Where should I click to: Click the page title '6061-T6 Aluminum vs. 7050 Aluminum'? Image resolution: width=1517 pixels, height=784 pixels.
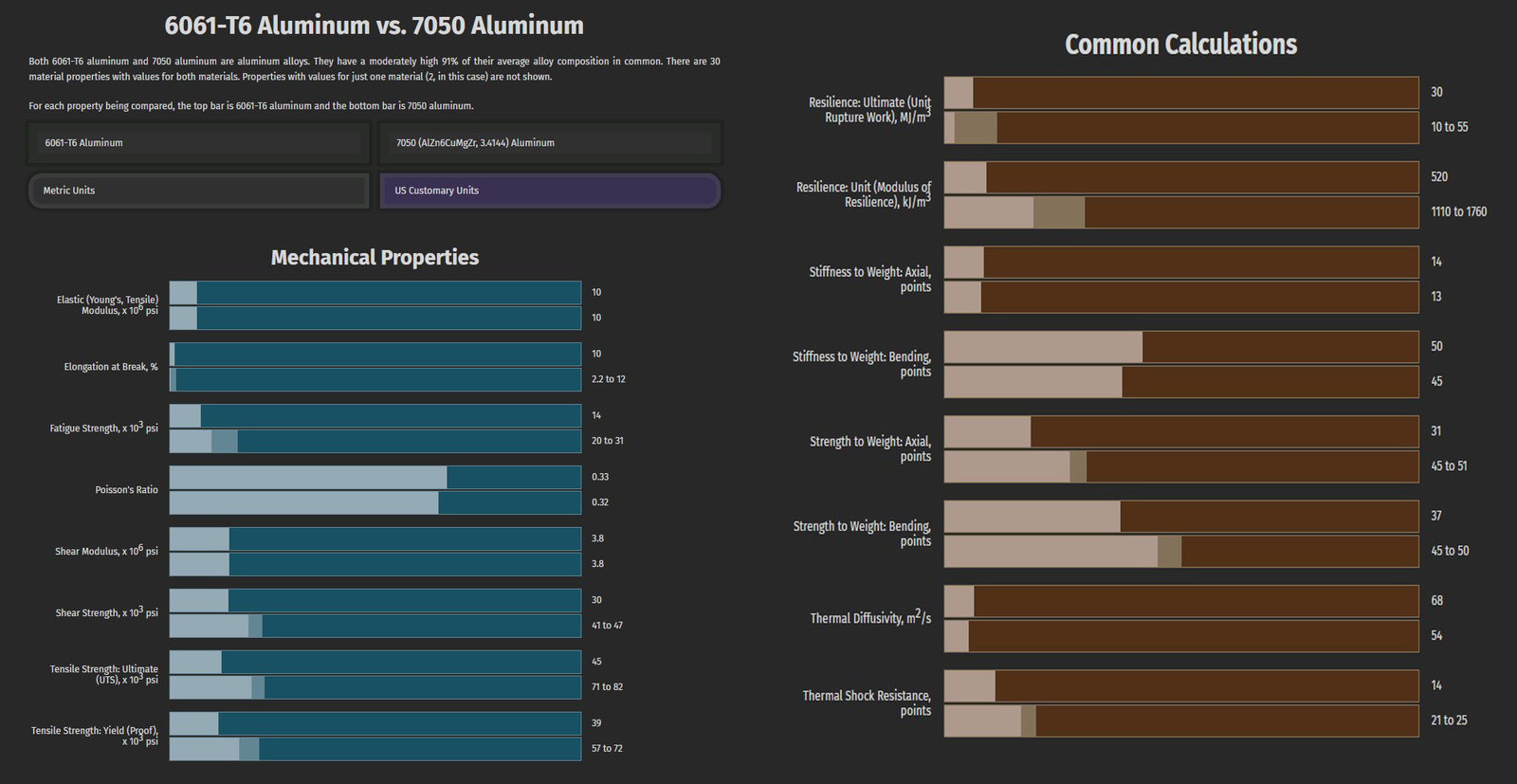[375, 26]
